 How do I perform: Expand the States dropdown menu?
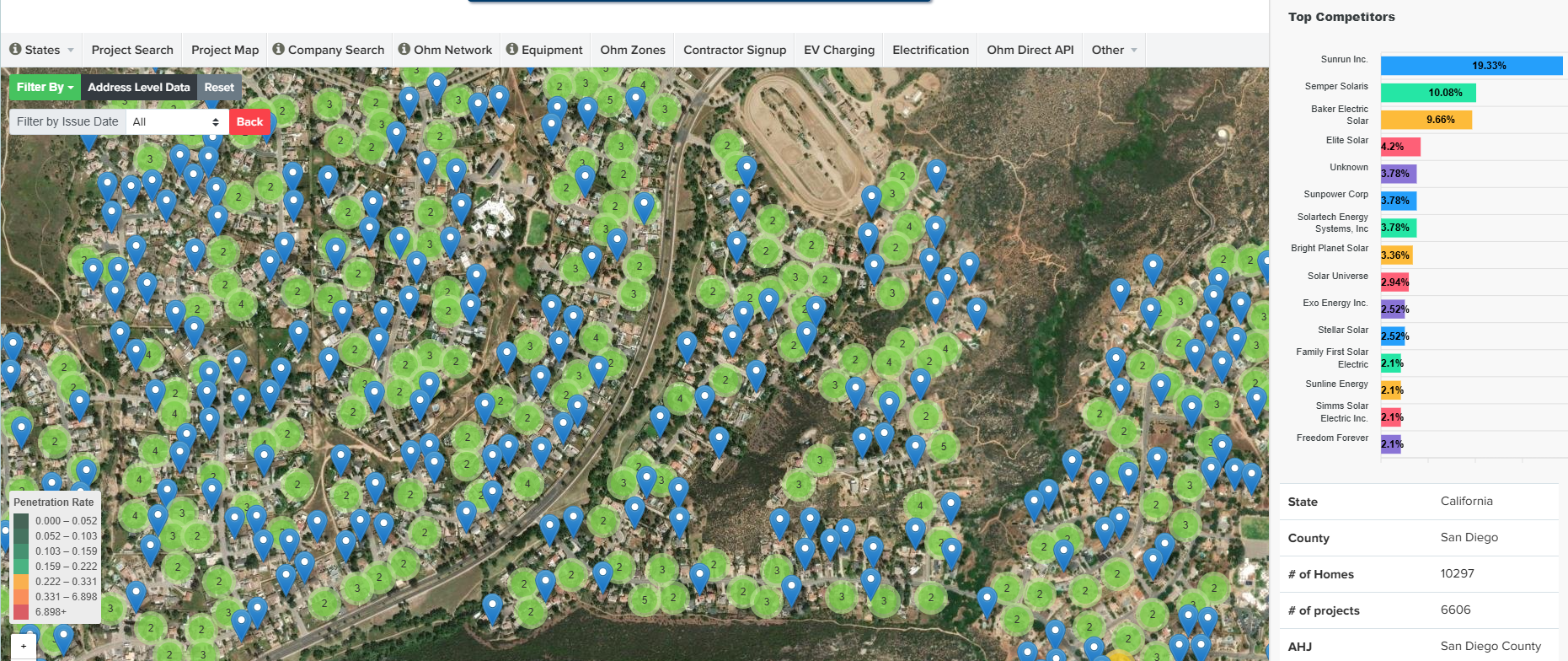(x=42, y=50)
